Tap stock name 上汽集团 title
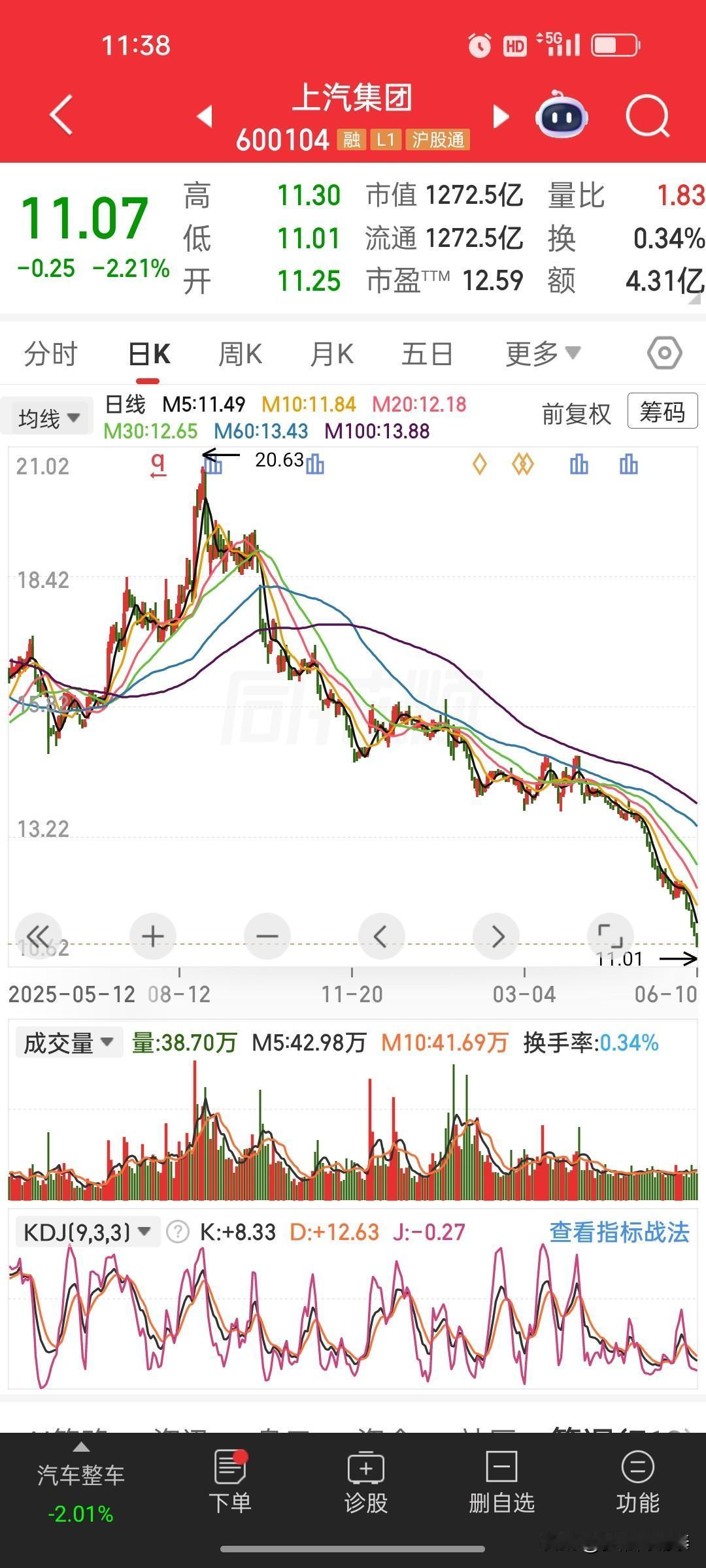Screen dimensions: 706x1568 [352, 98]
